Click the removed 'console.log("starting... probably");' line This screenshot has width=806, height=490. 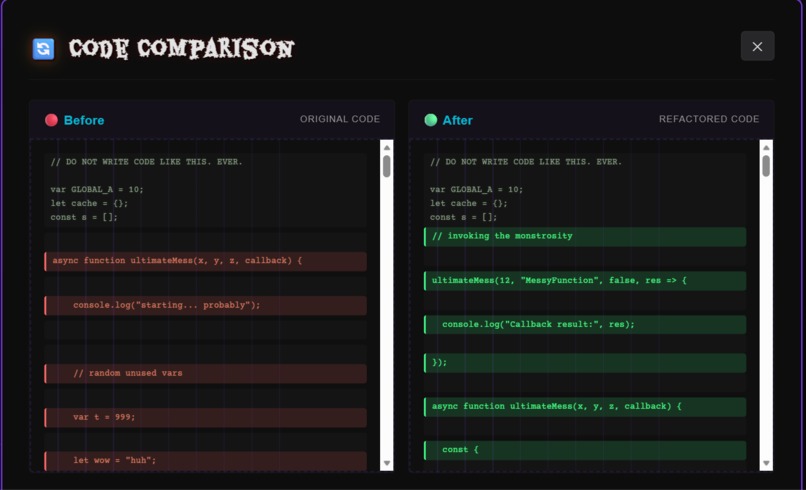click(x=206, y=305)
